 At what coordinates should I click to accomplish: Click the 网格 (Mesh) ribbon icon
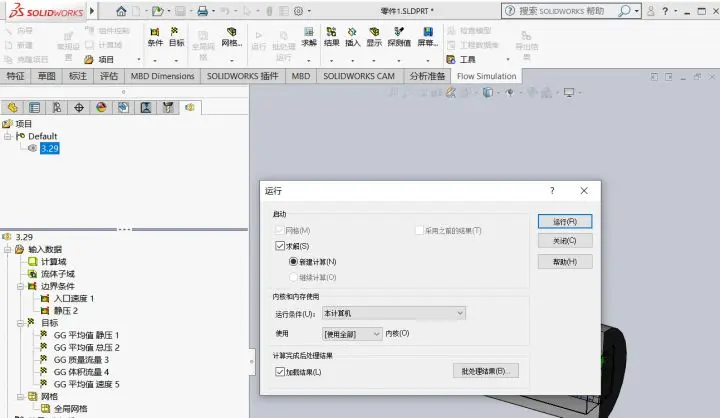[x=231, y=36]
